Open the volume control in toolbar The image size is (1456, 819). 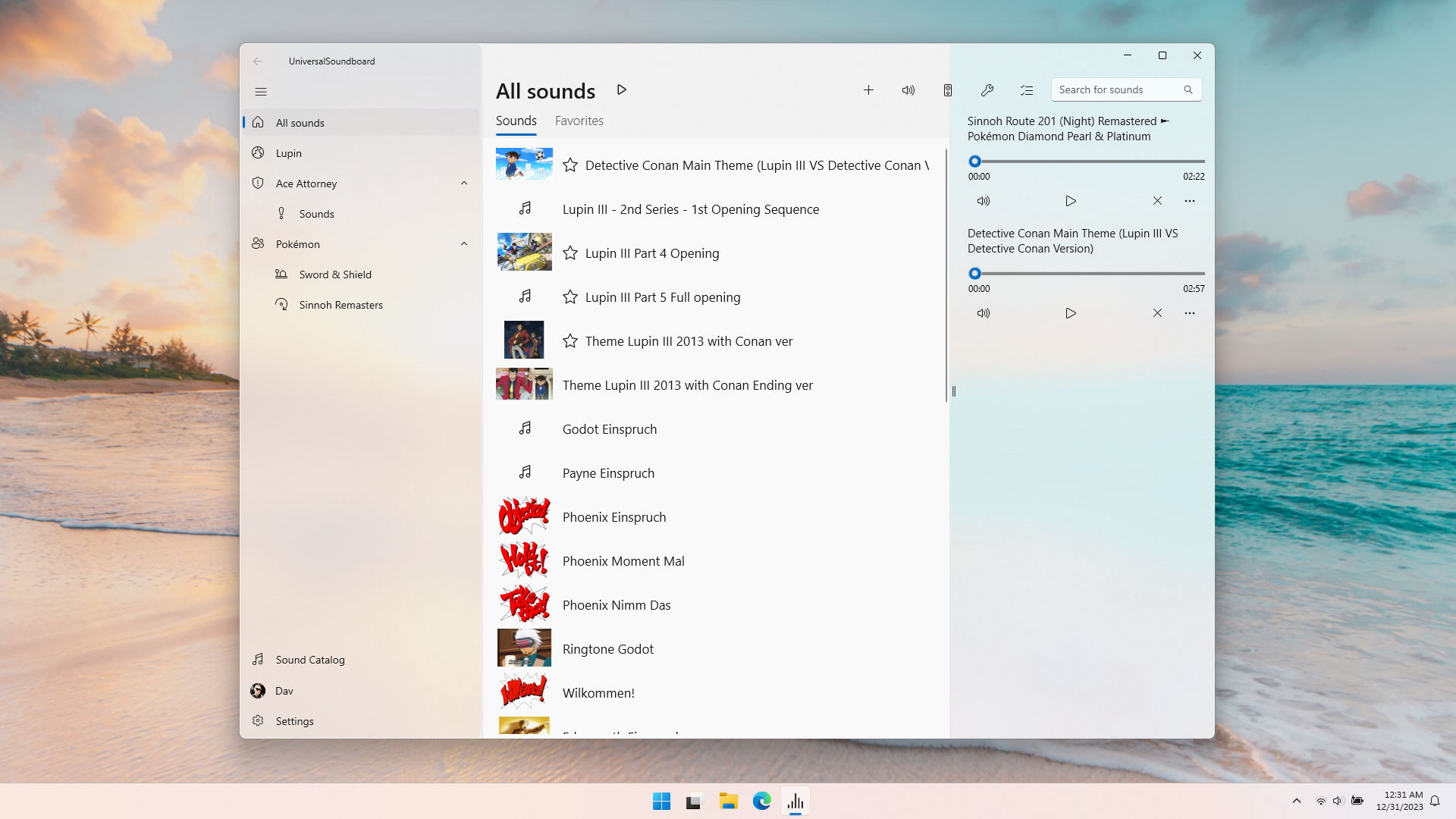pyautogui.click(x=908, y=90)
